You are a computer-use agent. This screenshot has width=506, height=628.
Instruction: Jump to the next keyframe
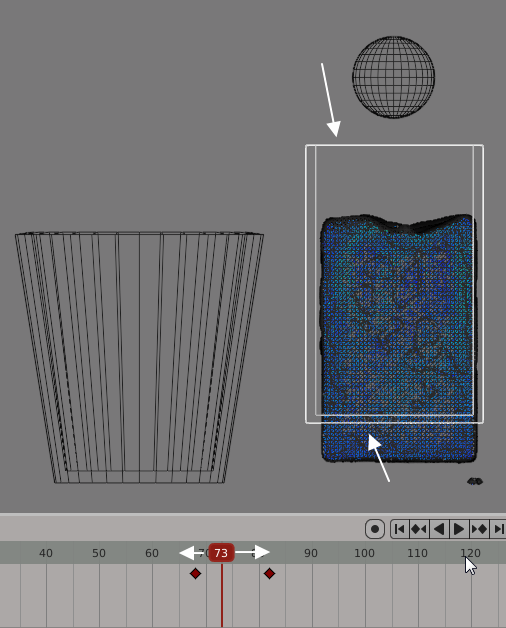point(479,529)
